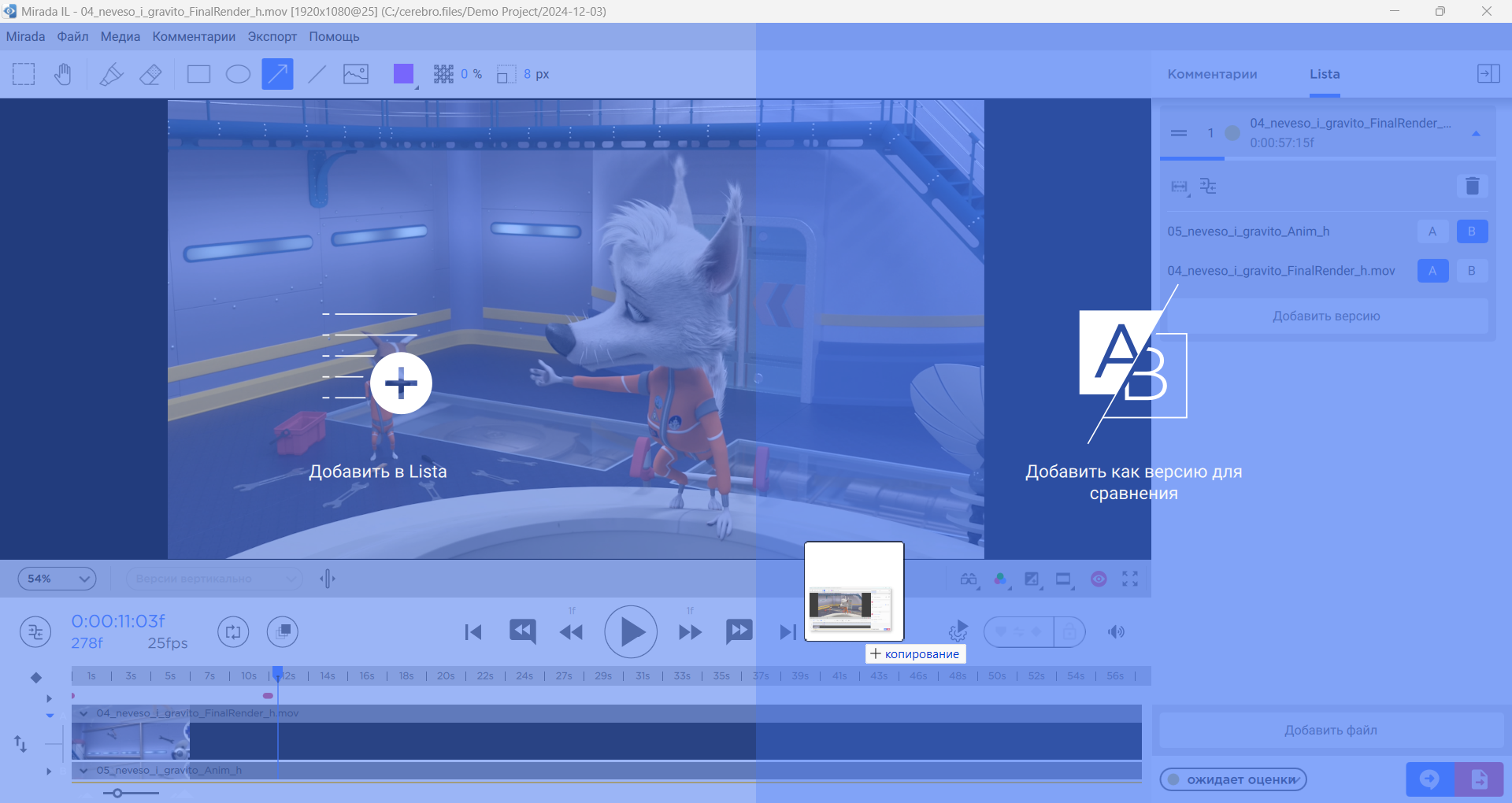Click the Lista item drag handle
The image size is (1512, 803).
pyautogui.click(x=1179, y=133)
